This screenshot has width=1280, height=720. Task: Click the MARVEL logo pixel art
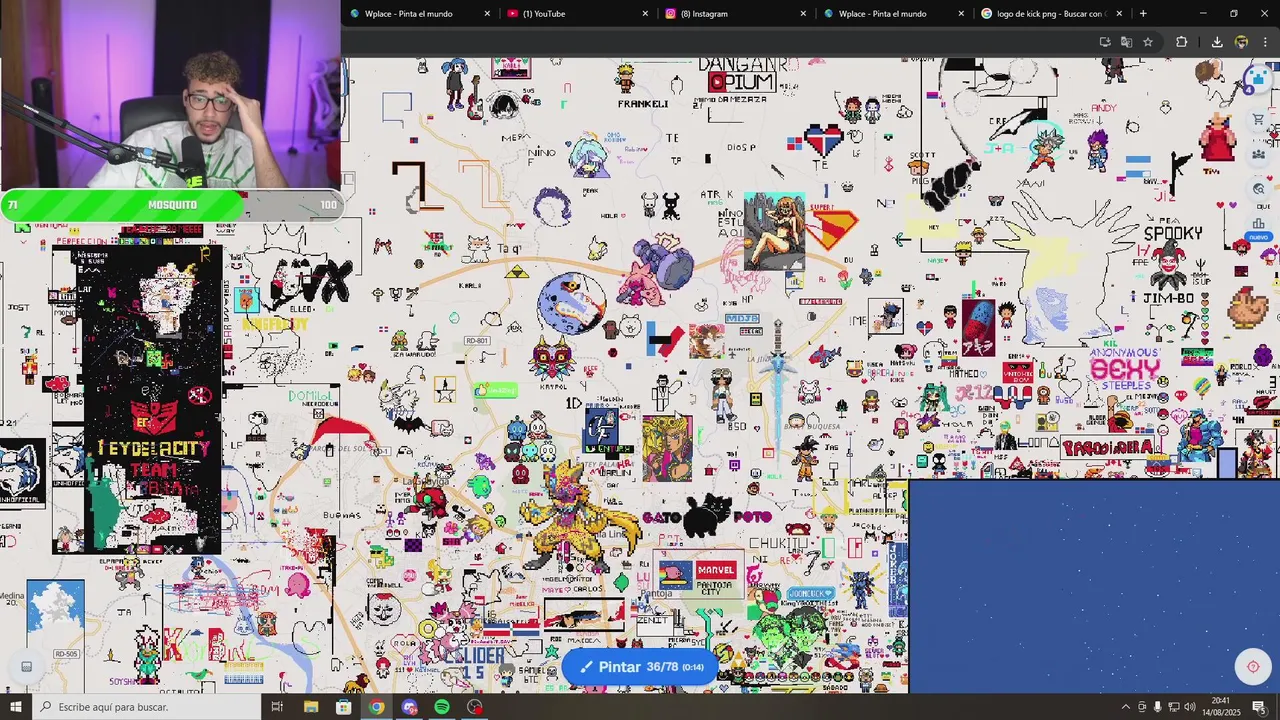[716, 570]
